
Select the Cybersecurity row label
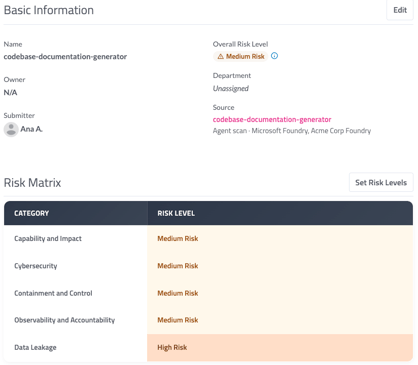(x=36, y=266)
